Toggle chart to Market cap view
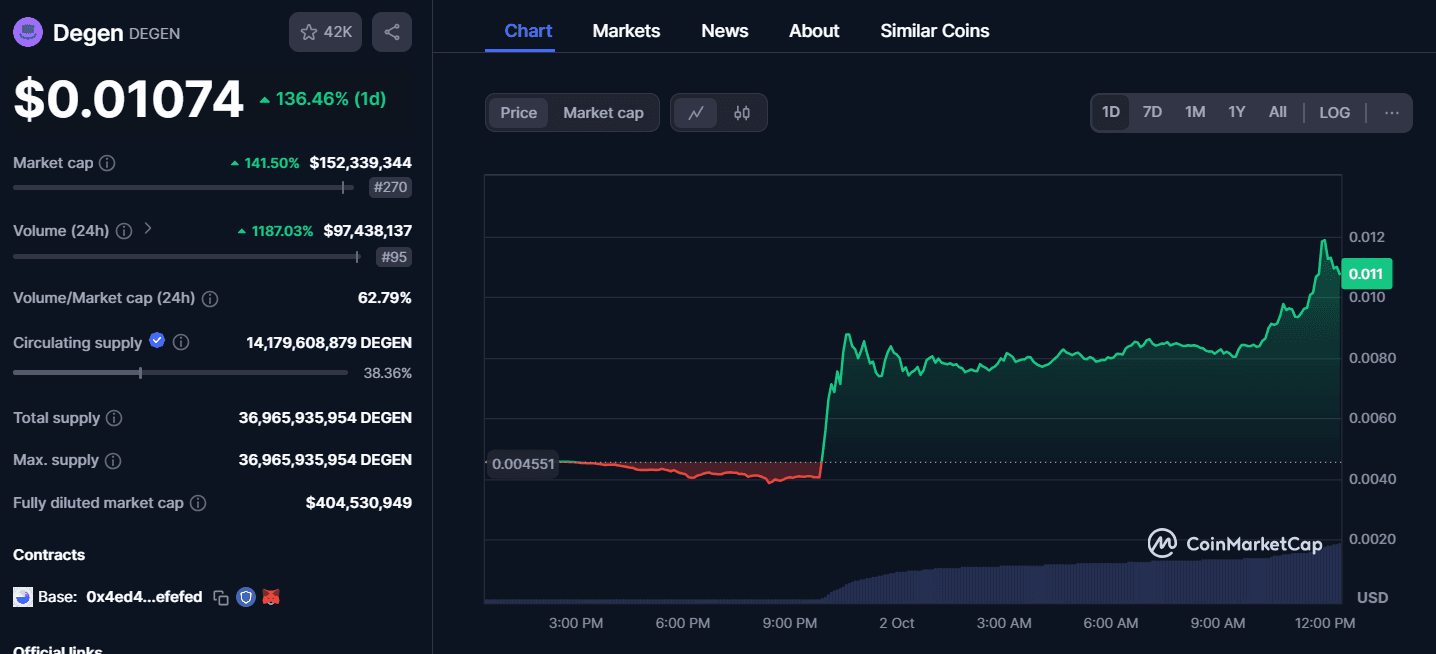The height and width of the screenshot is (654, 1436). pos(603,113)
